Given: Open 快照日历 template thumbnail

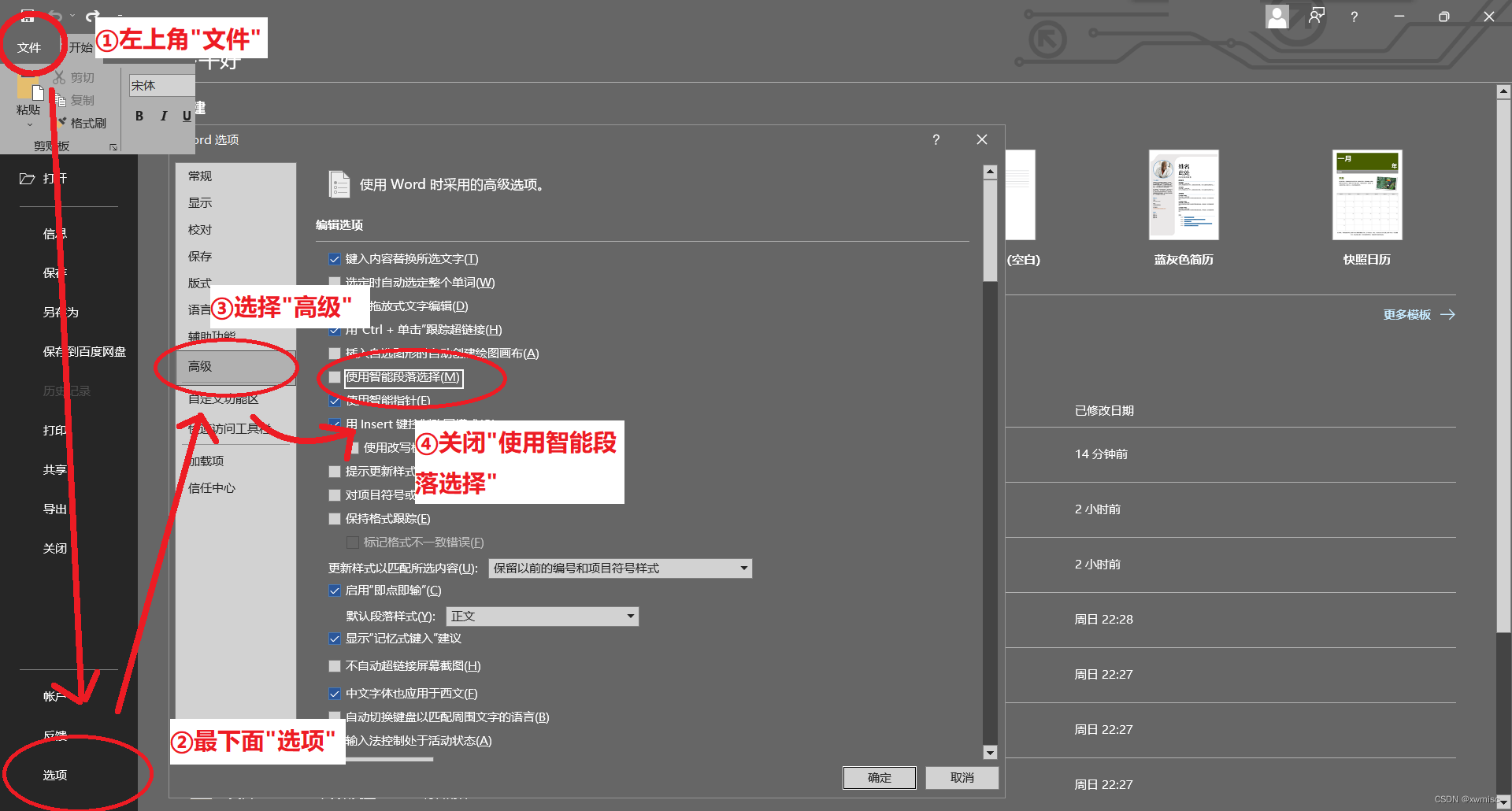Looking at the screenshot, I should tap(1367, 195).
